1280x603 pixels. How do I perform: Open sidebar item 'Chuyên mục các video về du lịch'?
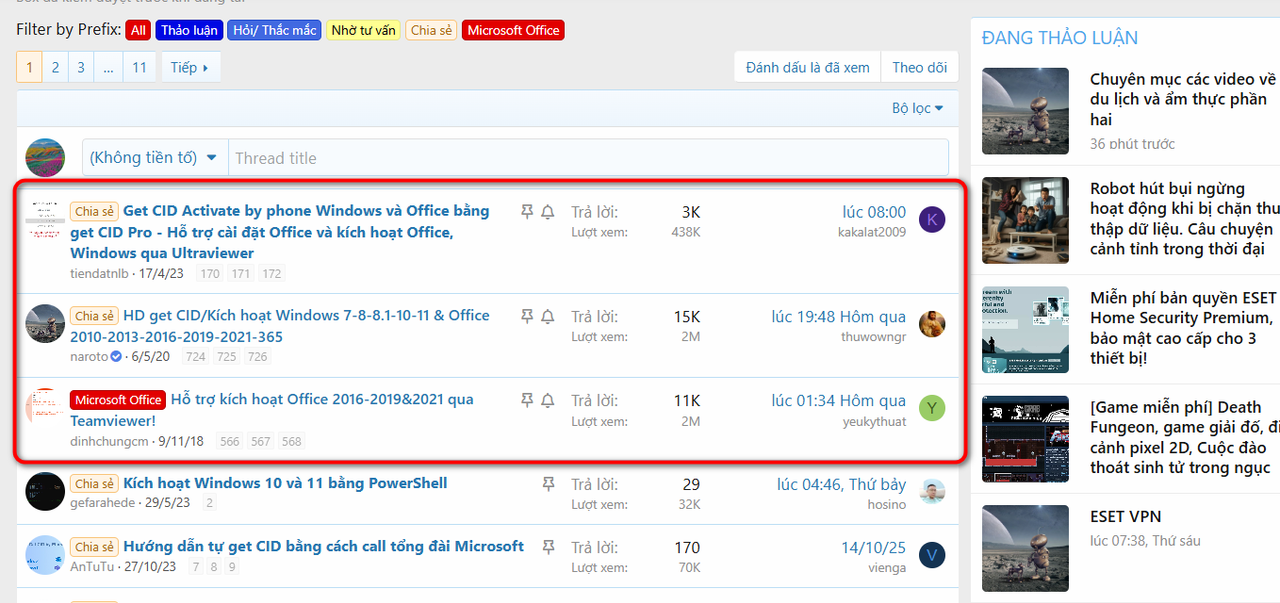pos(1184,99)
